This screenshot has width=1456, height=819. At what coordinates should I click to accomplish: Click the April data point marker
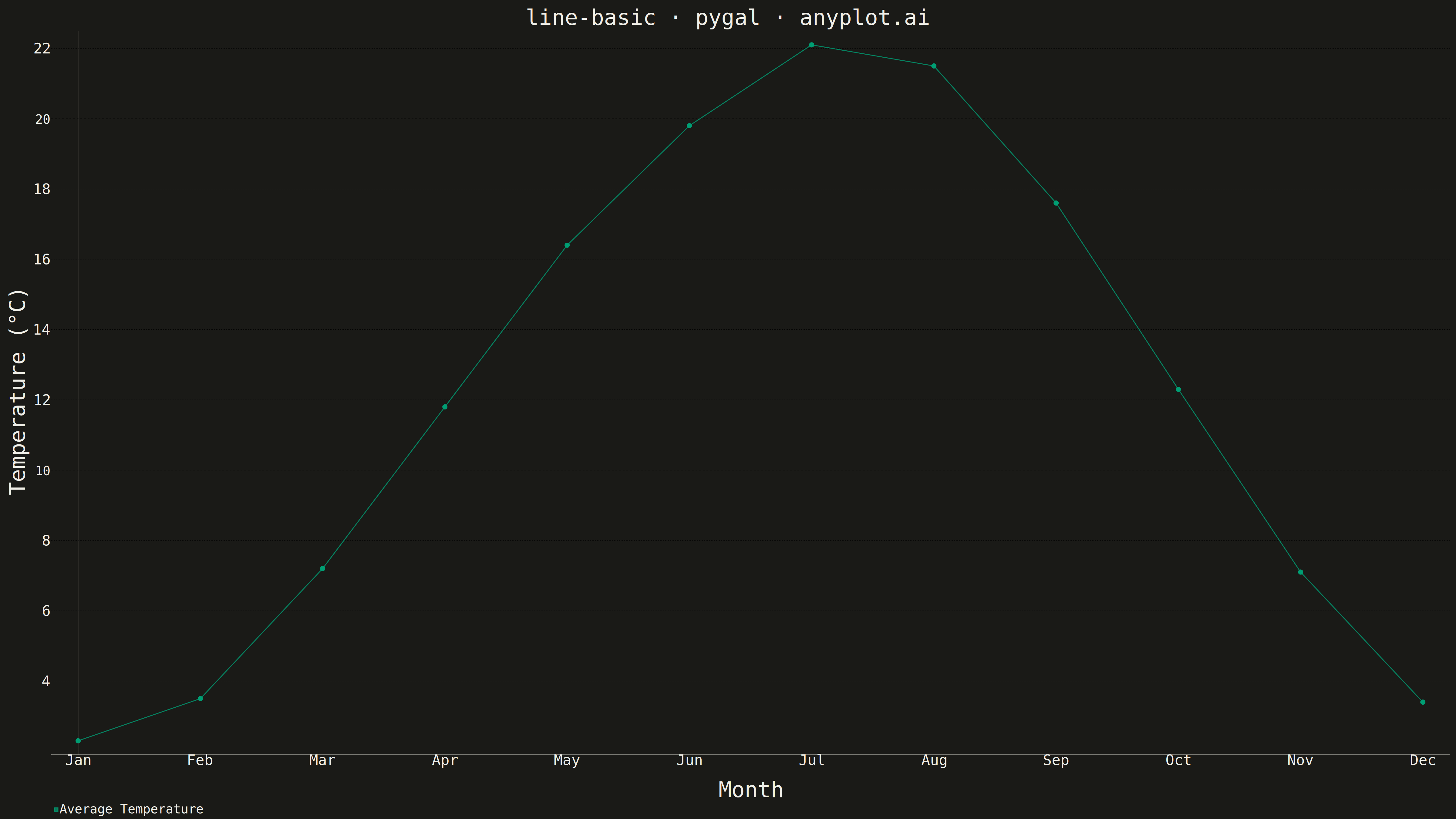[445, 407]
